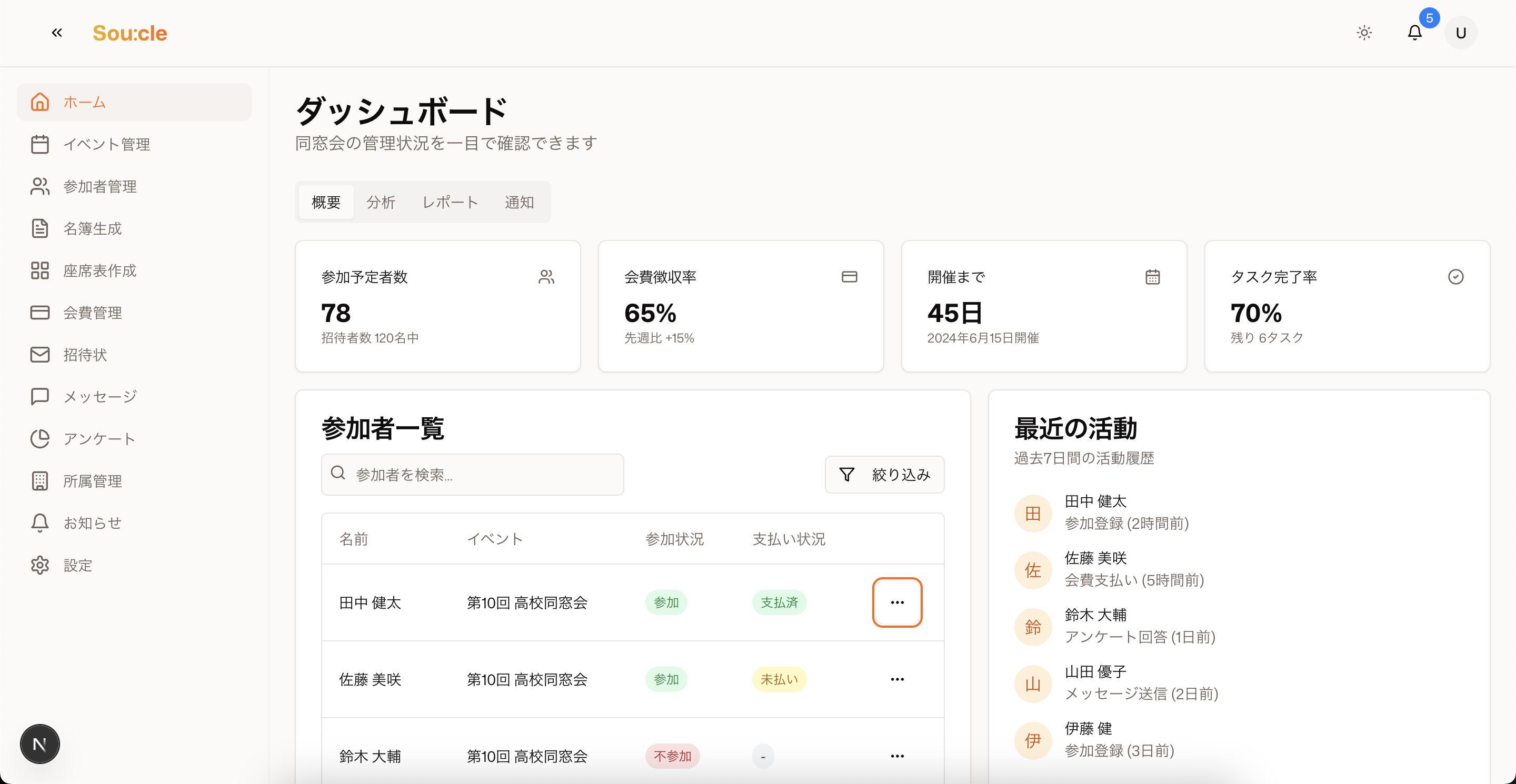Open row actions menu for 田中 健太
Image resolution: width=1516 pixels, height=784 pixels.
pyautogui.click(x=897, y=602)
